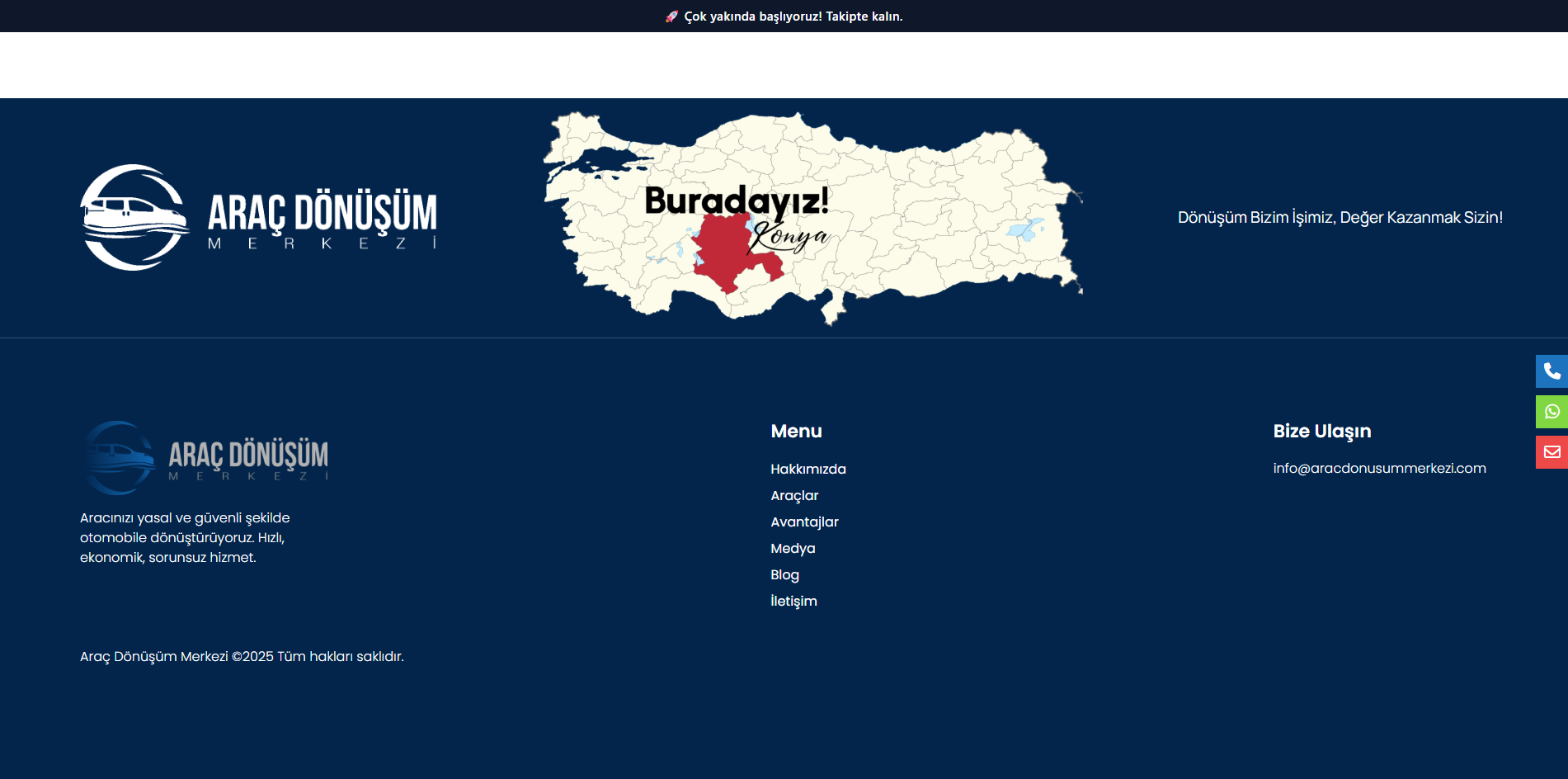
Task: Click the "Buradayız!" text on the map
Action: [736, 201]
